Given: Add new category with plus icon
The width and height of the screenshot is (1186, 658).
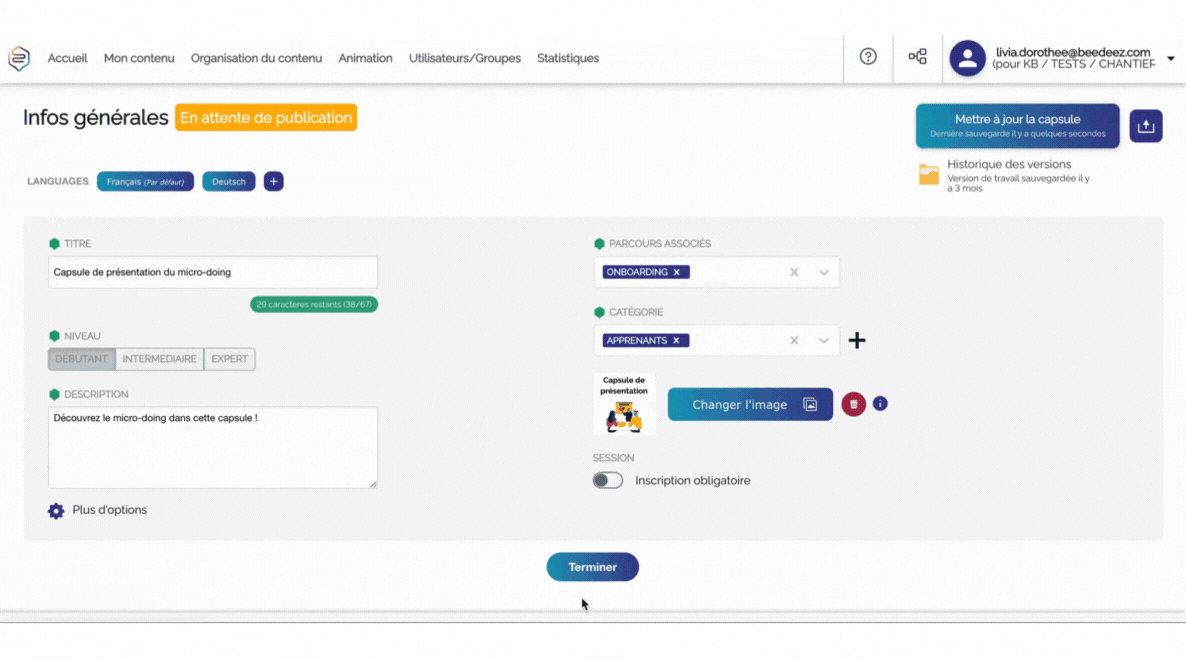Looking at the screenshot, I should point(857,341).
